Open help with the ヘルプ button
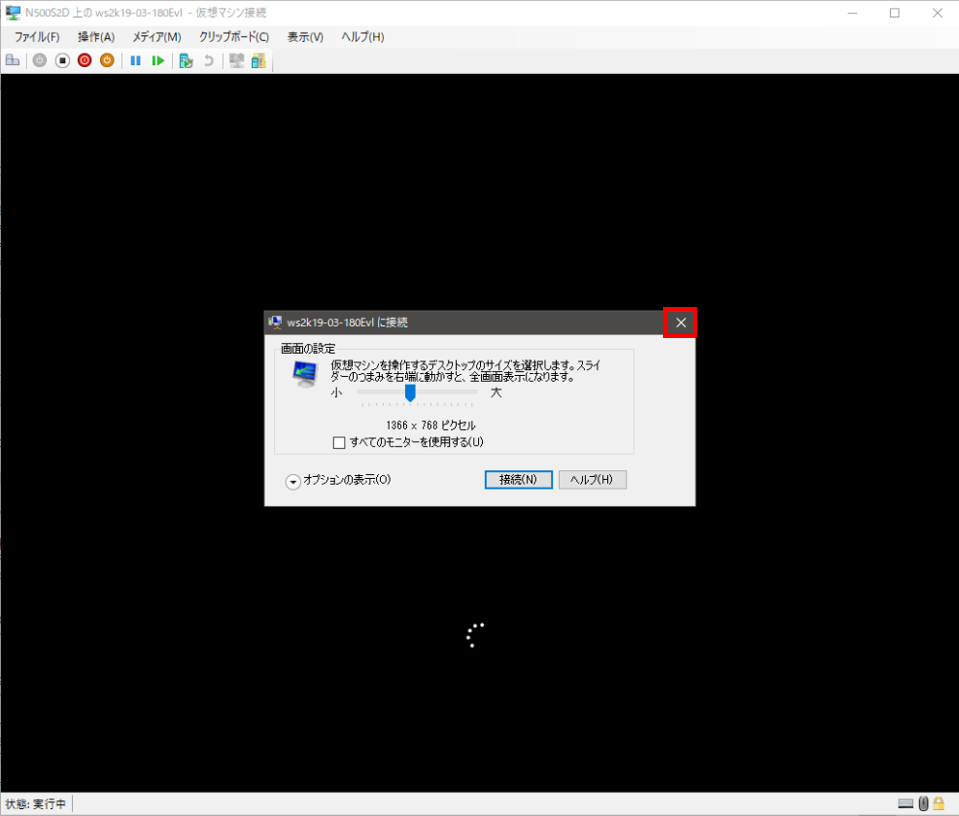 (592, 479)
